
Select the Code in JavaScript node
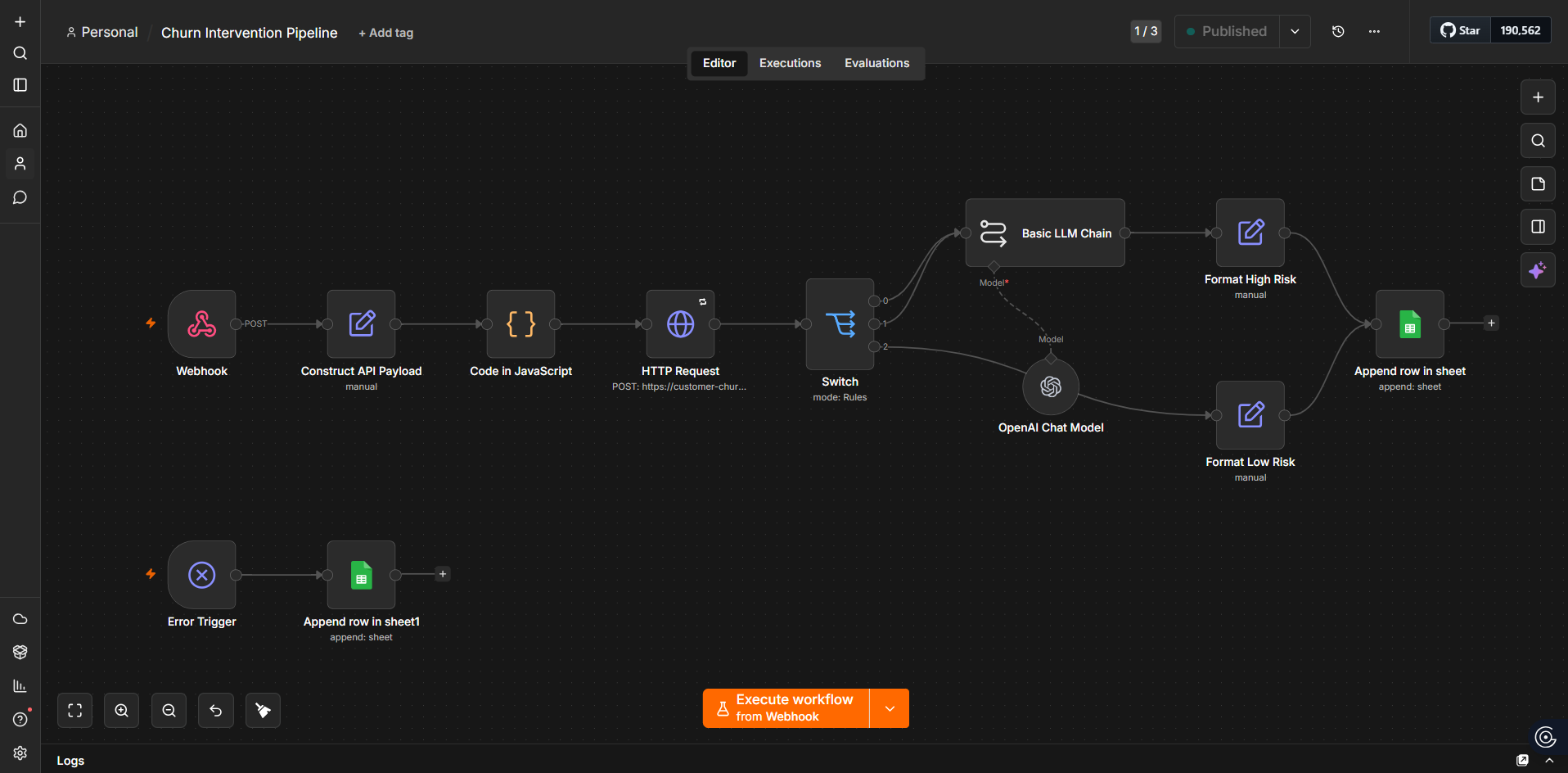coord(521,324)
